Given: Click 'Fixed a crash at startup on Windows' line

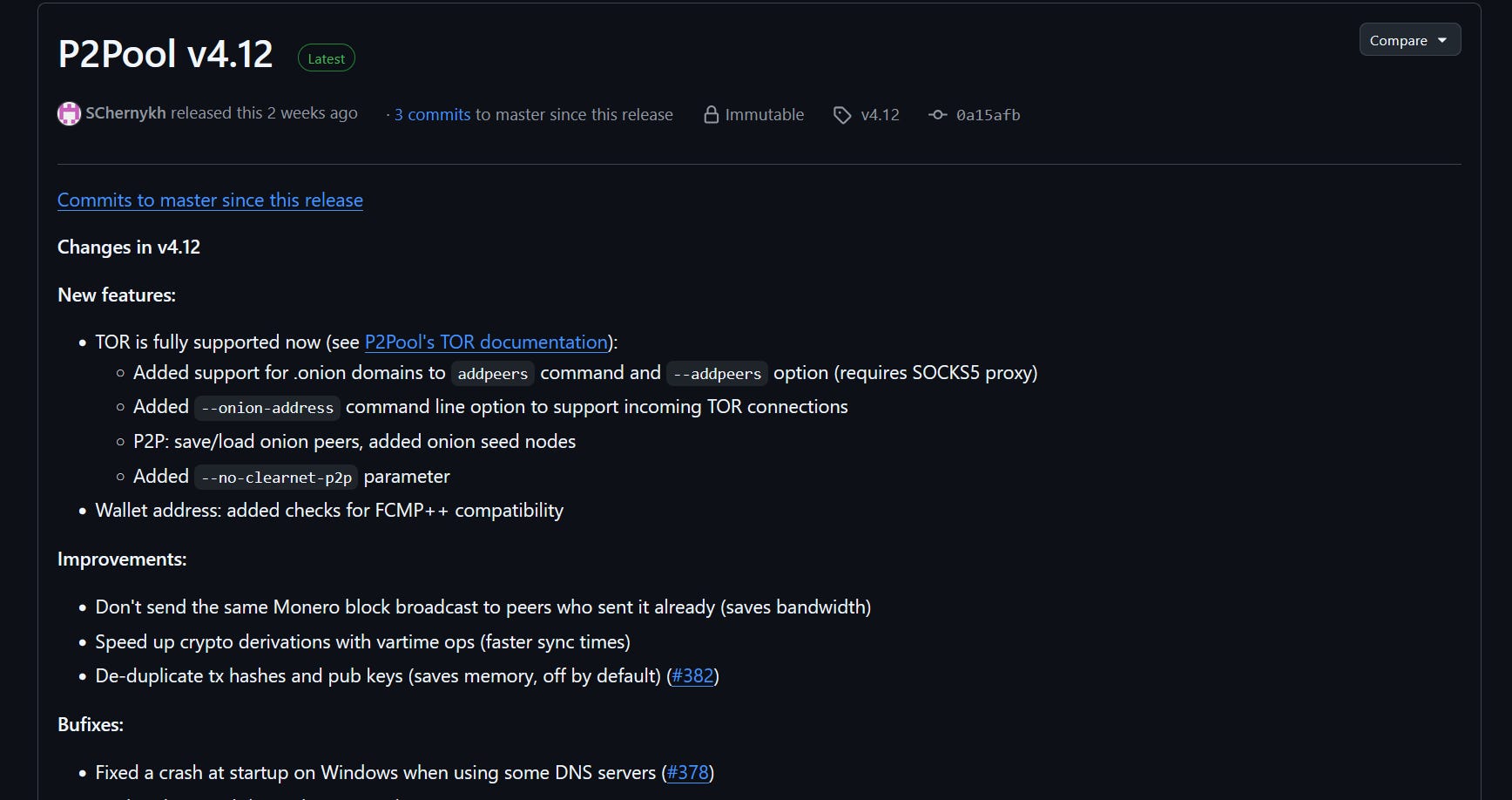Looking at the screenshot, I should (x=404, y=772).
